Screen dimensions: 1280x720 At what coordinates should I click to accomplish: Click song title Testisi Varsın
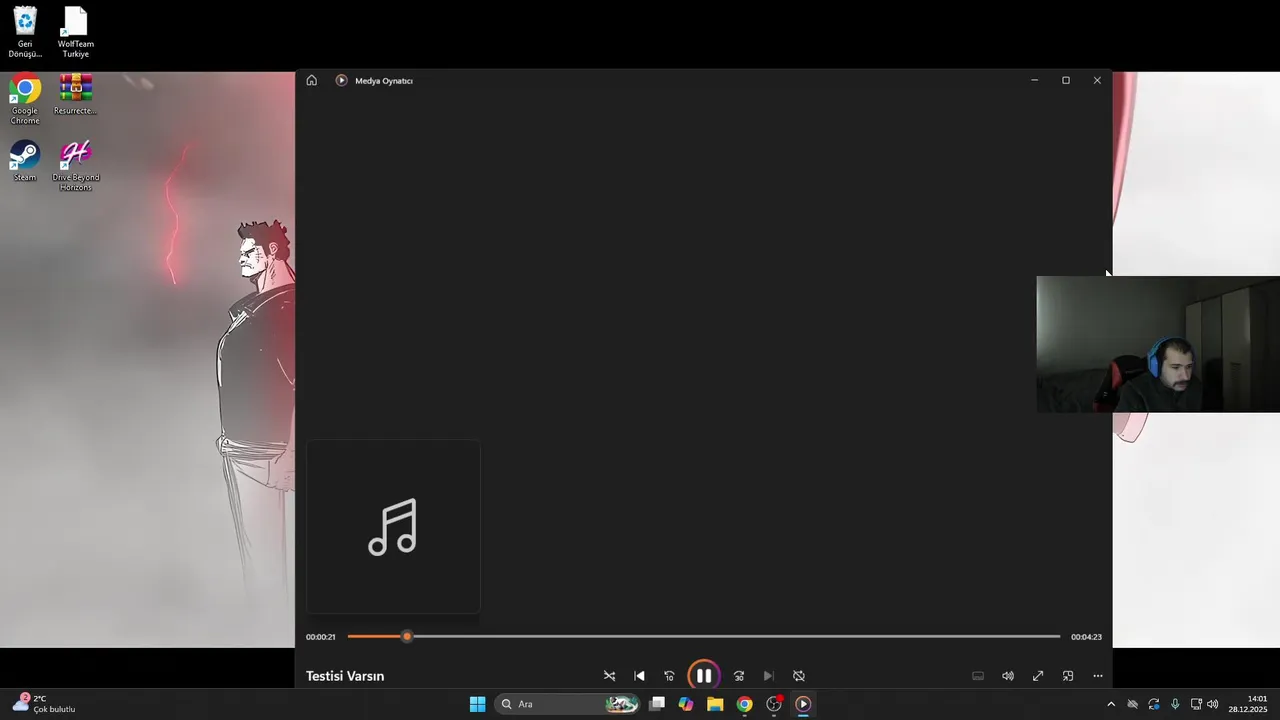pos(345,676)
